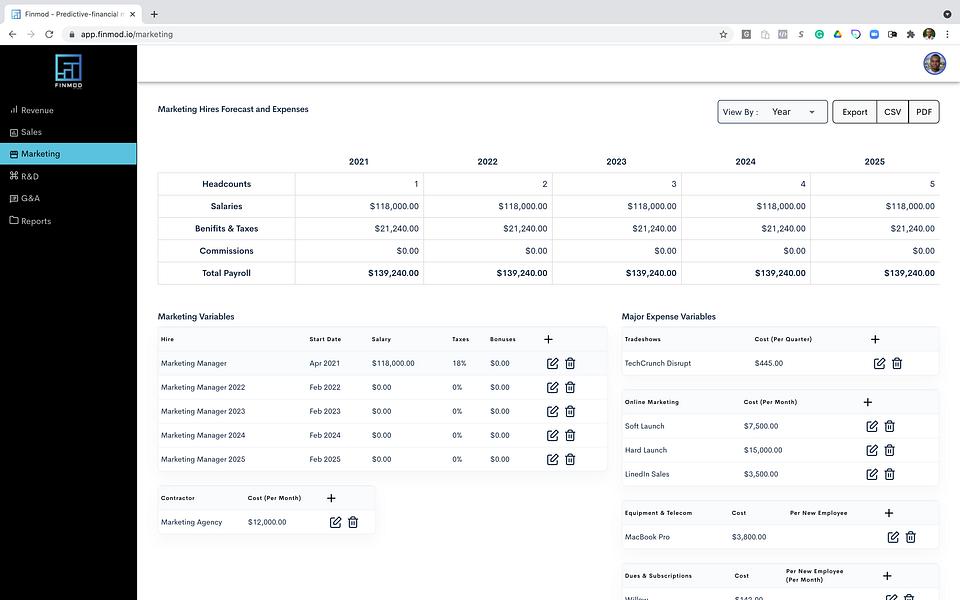Edit the TechCrunch Disrupt tradeshow entry
The width and height of the screenshot is (960, 600).
[x=879, y=363]
